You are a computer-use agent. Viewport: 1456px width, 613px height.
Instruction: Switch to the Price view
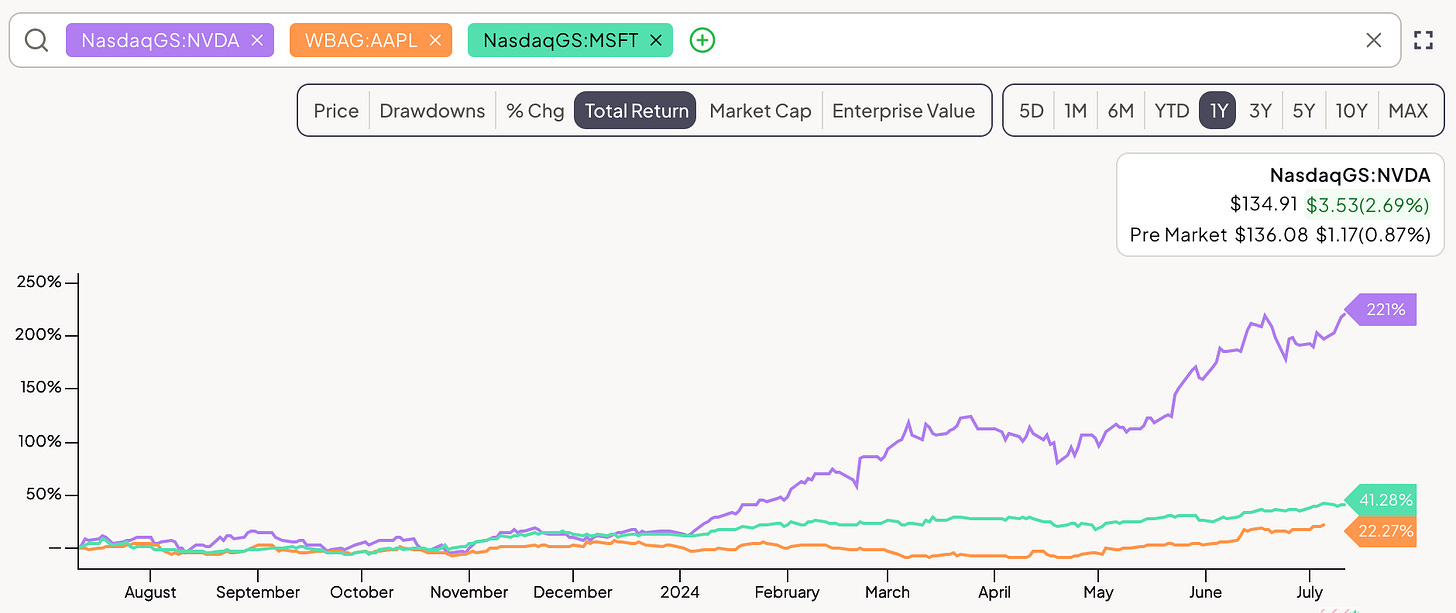point(336,111)
